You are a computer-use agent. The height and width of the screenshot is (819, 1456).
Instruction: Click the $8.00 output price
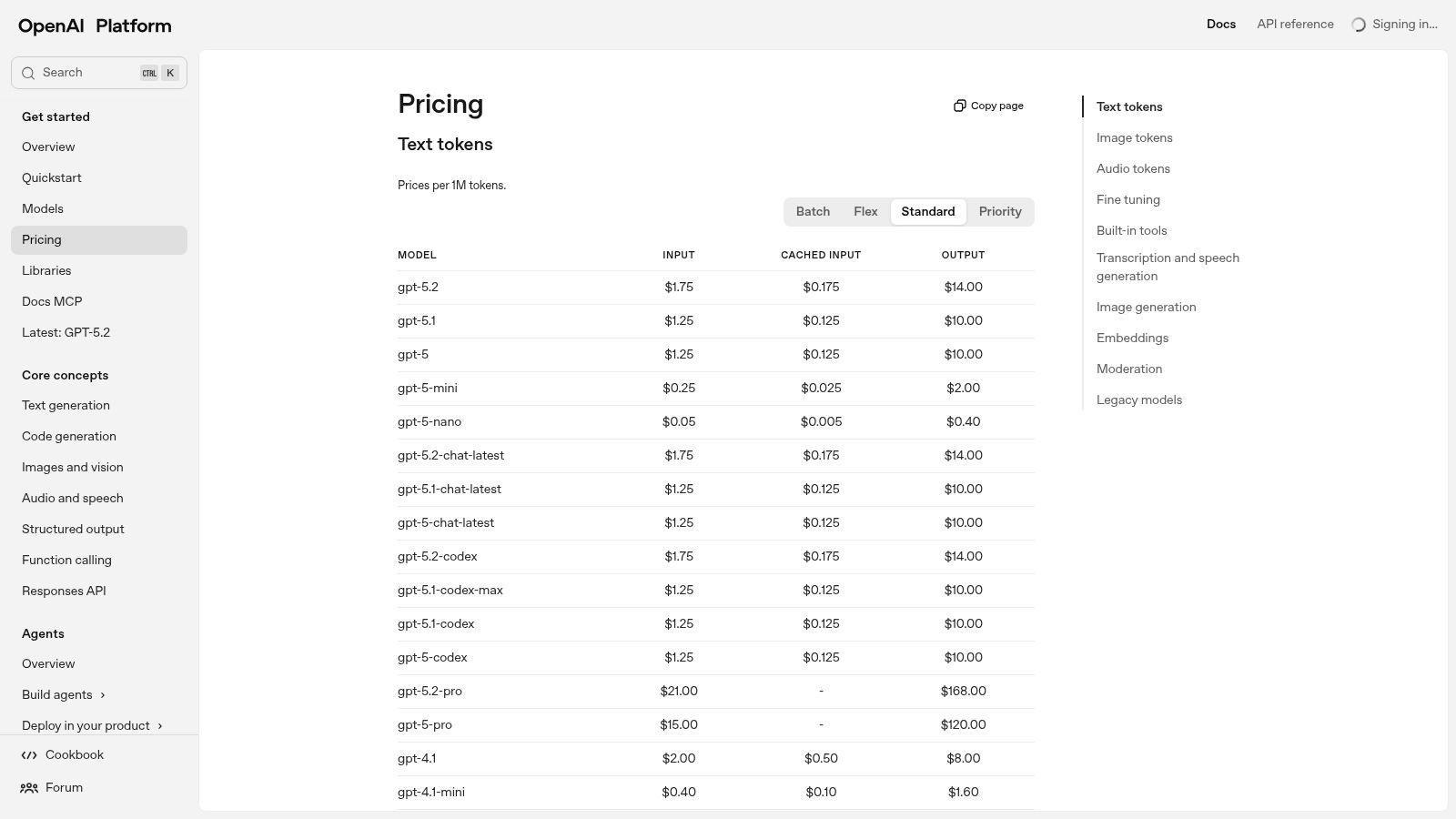[x=963, y=759]
